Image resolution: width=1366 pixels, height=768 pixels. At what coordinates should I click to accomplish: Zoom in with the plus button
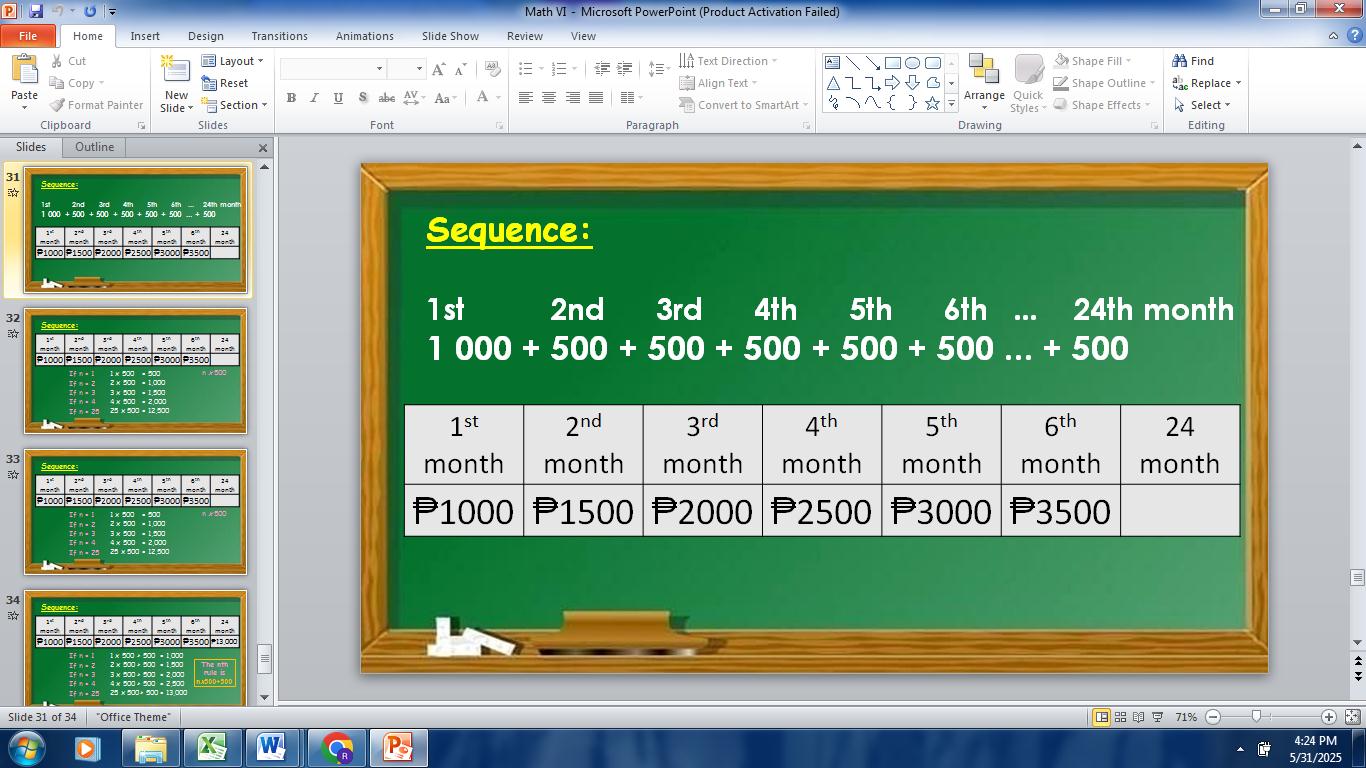tap(1329, 717)
